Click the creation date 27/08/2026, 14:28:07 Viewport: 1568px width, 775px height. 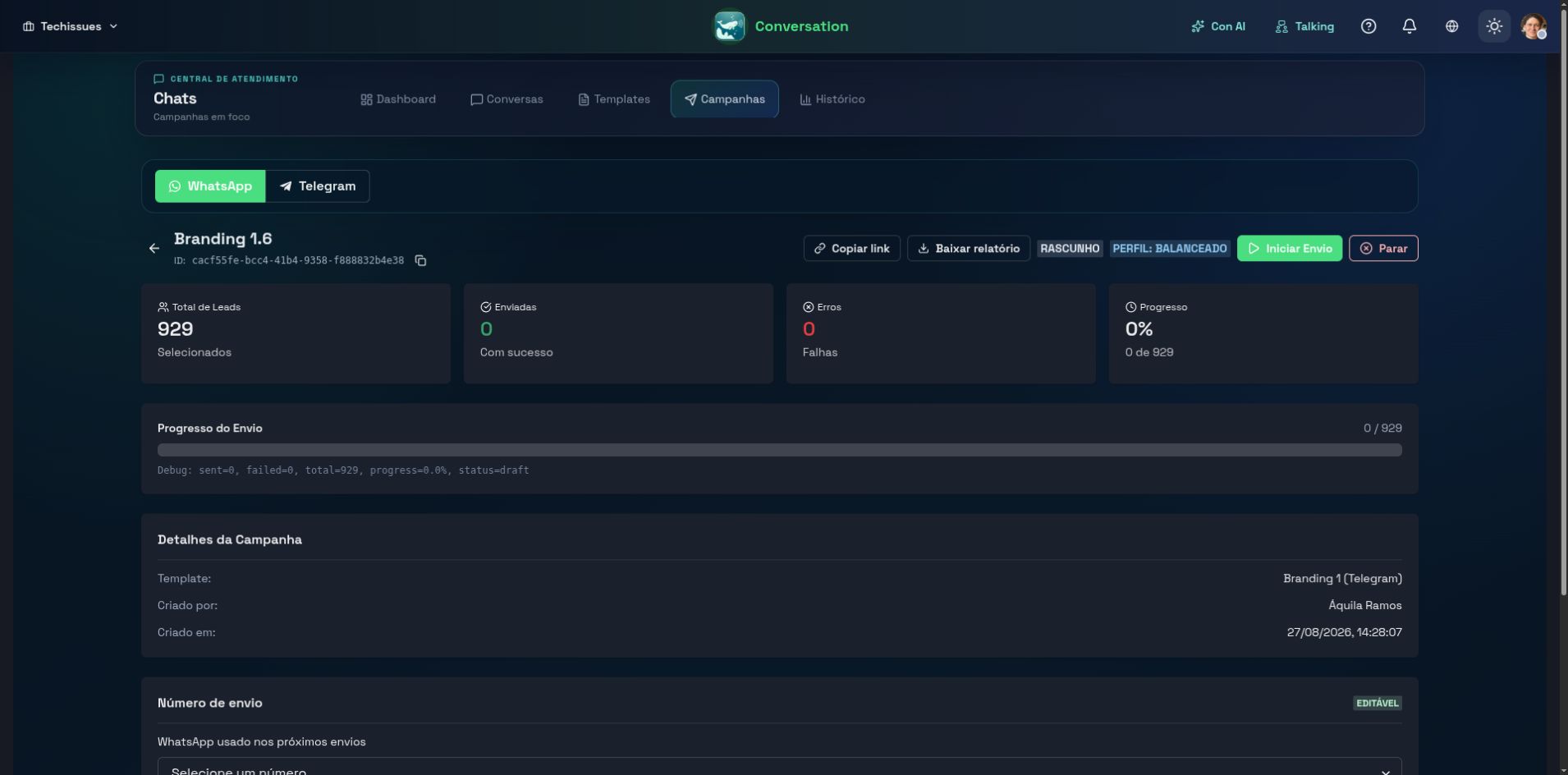click(1345, 633)
